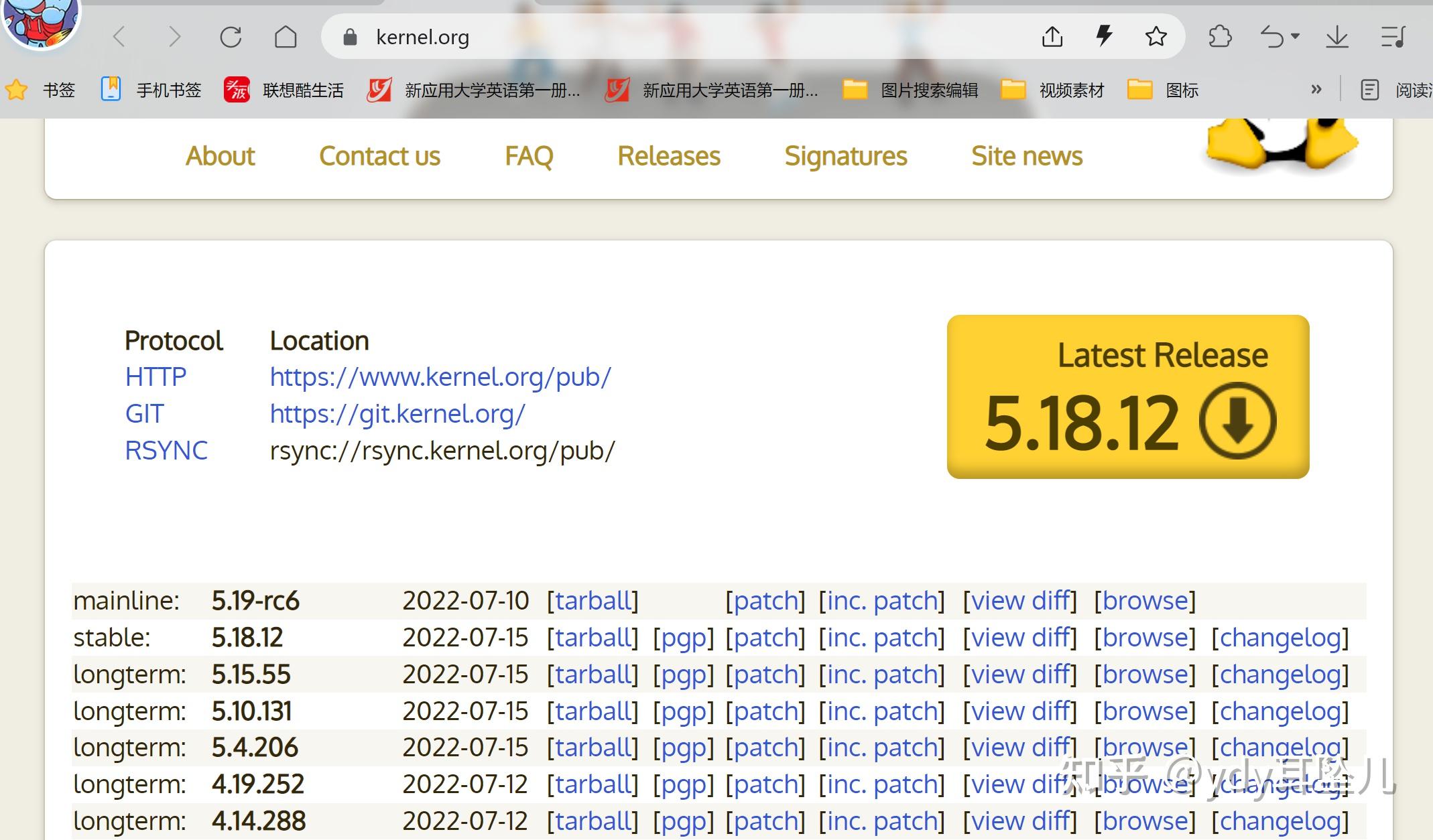The height and width of the screenshot is (840, 1433).
Task: Open the 手机书签 mobile bookmarks item
Action: click(x=151, y=90)
